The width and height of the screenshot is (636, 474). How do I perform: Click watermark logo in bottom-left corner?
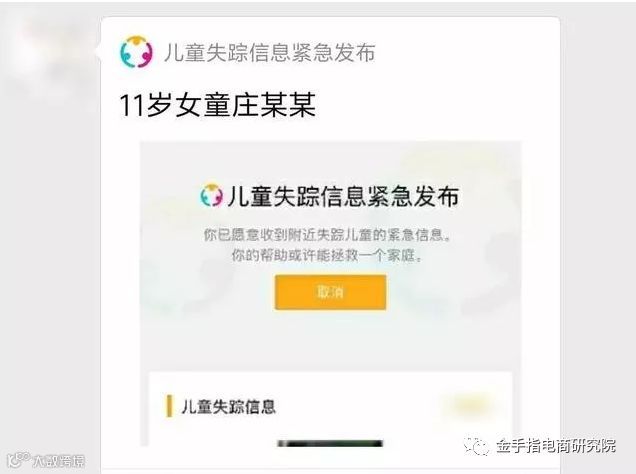19,460
